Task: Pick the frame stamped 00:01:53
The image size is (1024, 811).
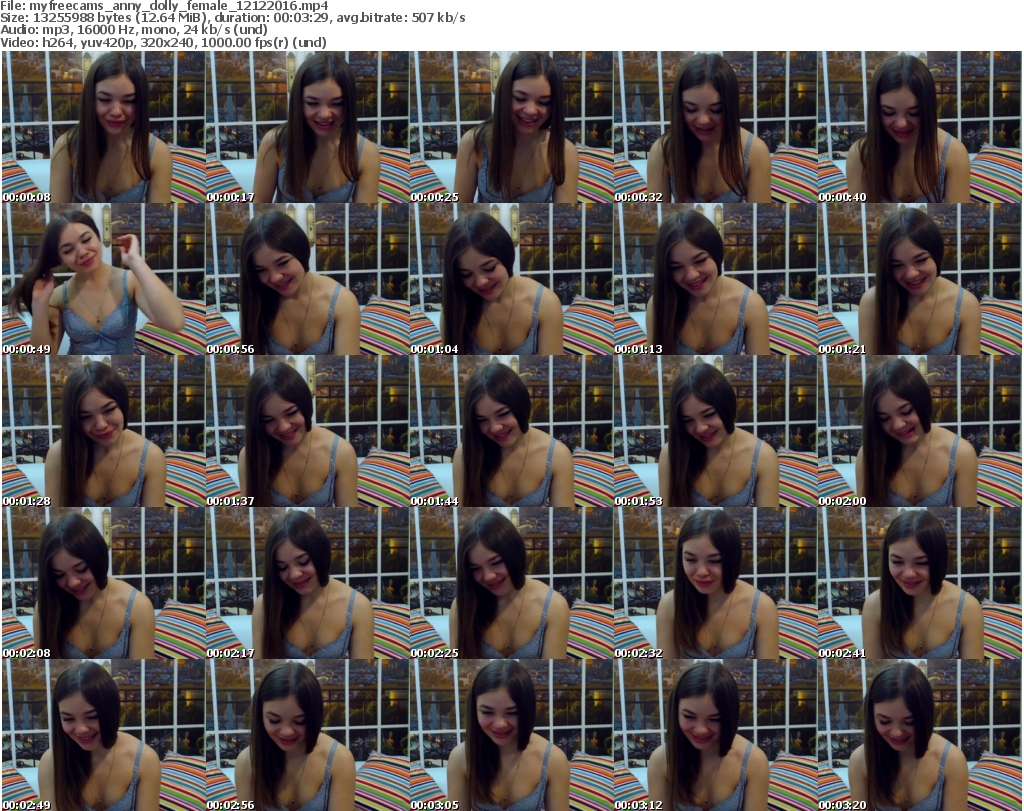Action: [716, 431]
